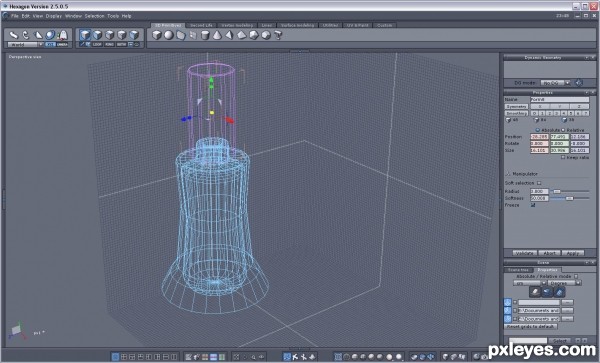Choose the 3D text primitive icon

coord(278,35)
